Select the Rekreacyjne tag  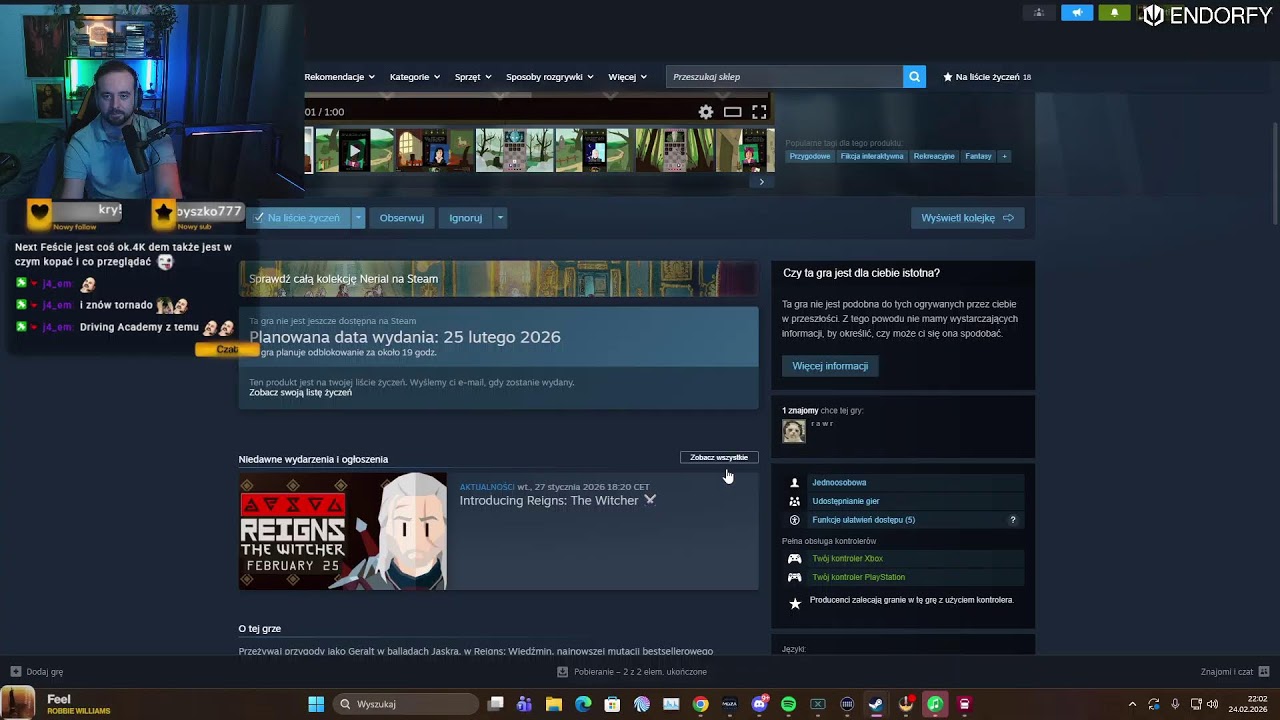[x=934, y=156]
